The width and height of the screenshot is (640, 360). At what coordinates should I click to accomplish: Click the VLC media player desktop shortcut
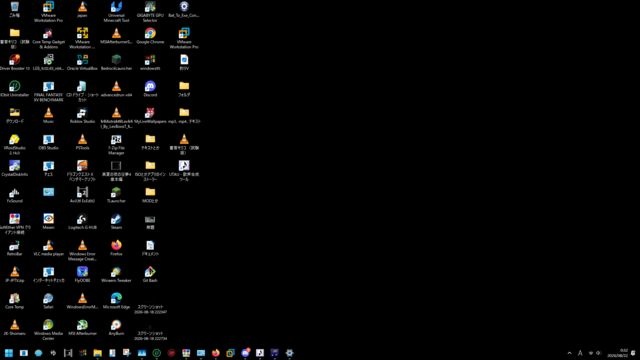[x=48, y=248]
